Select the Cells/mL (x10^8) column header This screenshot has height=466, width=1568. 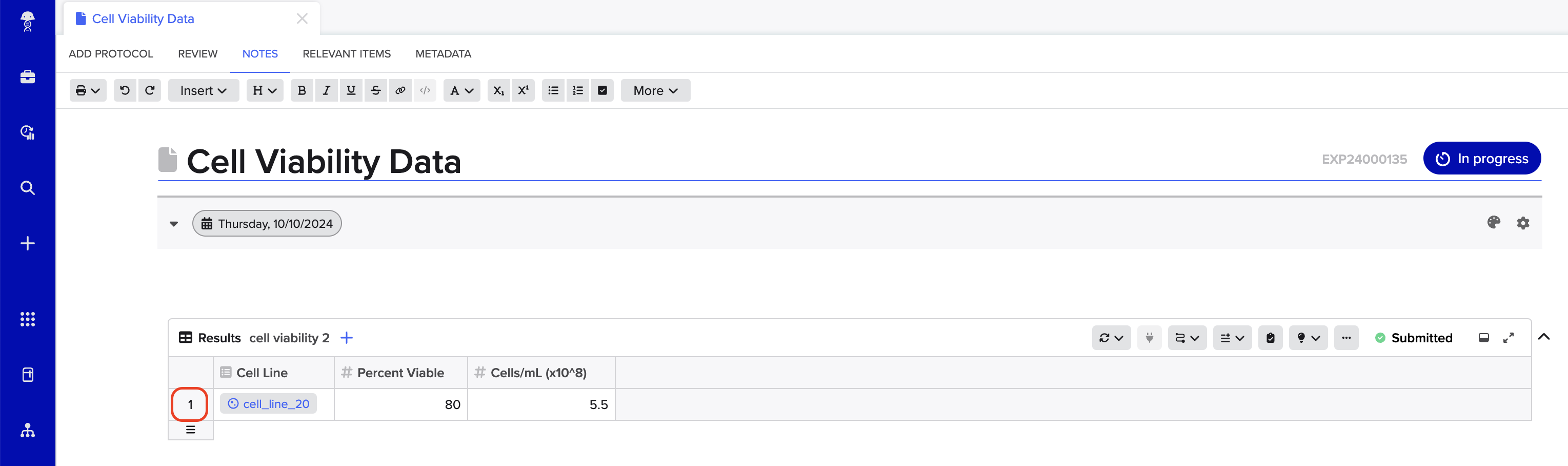click(x=541, y=373)
